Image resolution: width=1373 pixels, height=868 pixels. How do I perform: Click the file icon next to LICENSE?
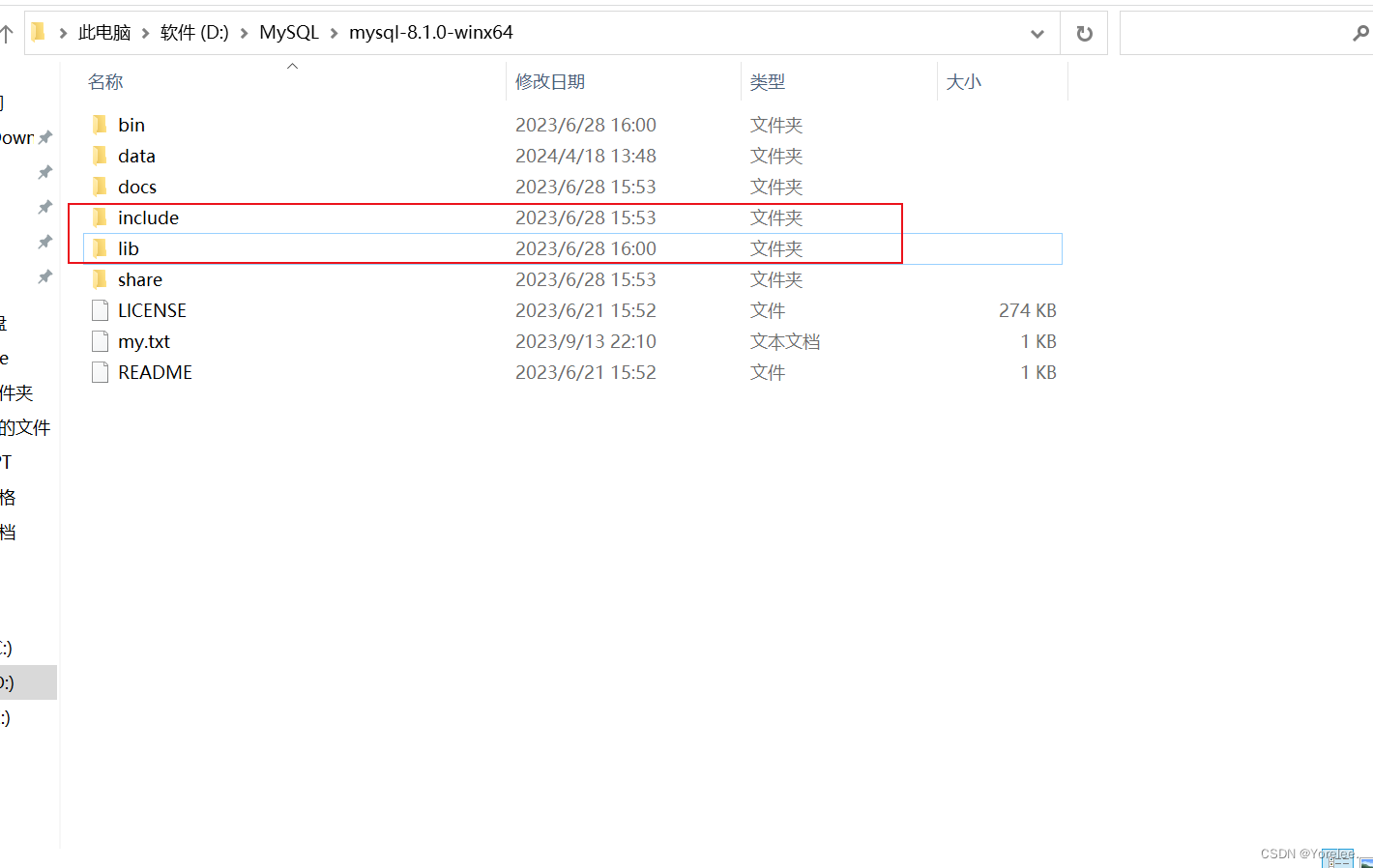[x=100, y=310]
